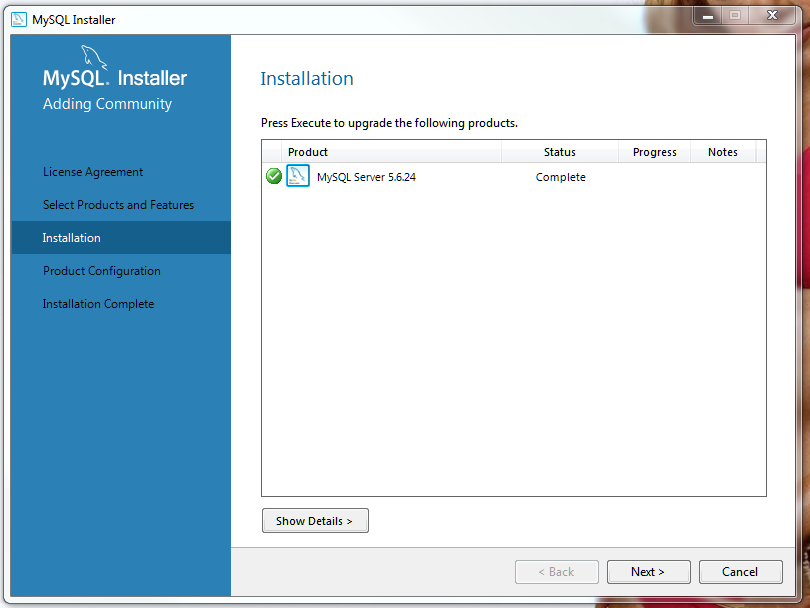The image size is (810, 608).
Task: Close the MySQL Installer window
Action: click(772, 15)
